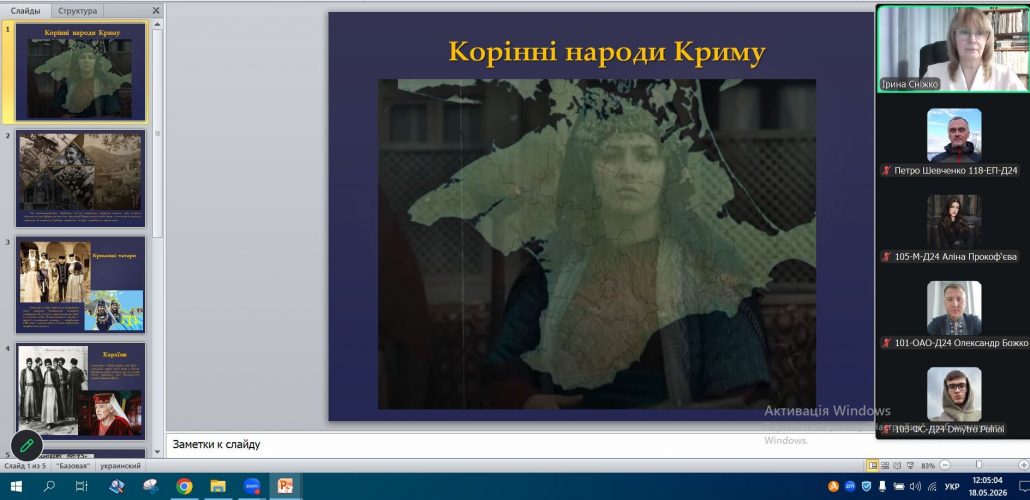This screenshot has height=500, width=1030.
Task: Click into the Заметки к слайду notes field
Action: click(519, 444)
